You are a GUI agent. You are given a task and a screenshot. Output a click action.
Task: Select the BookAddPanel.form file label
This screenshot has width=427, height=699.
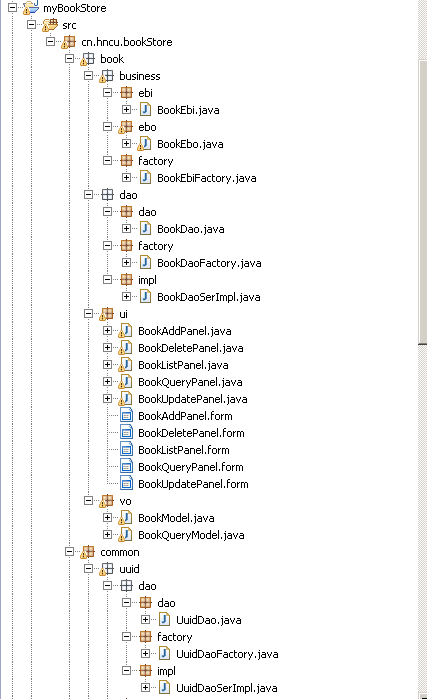coord(185,416)
